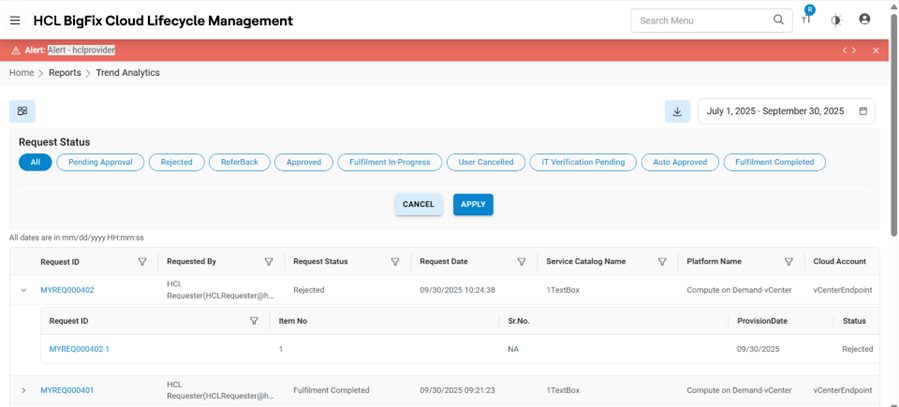Select the Auto Approved status chip

tap(680, 162)
